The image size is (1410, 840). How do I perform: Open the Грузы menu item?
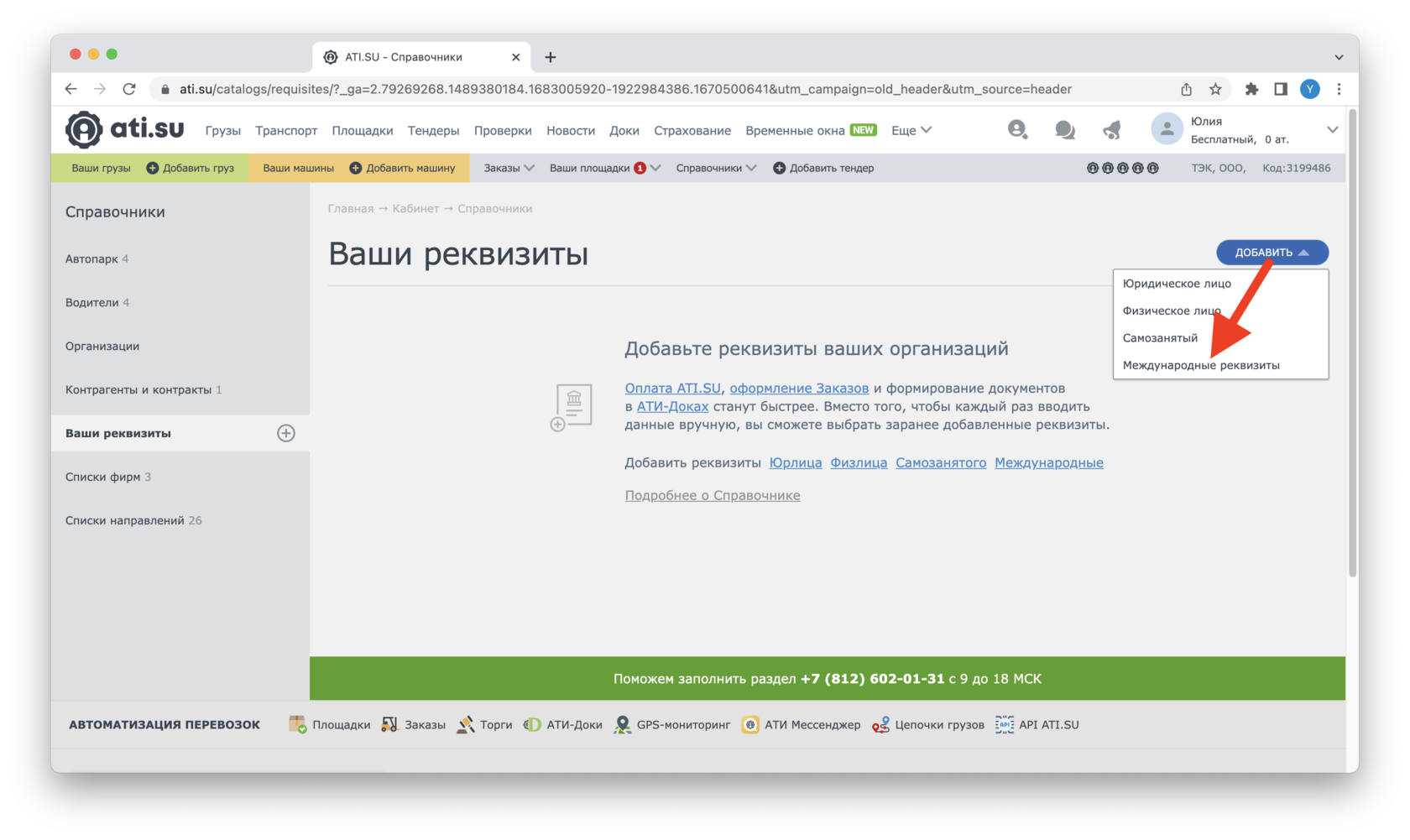click(x=222, y=131)
